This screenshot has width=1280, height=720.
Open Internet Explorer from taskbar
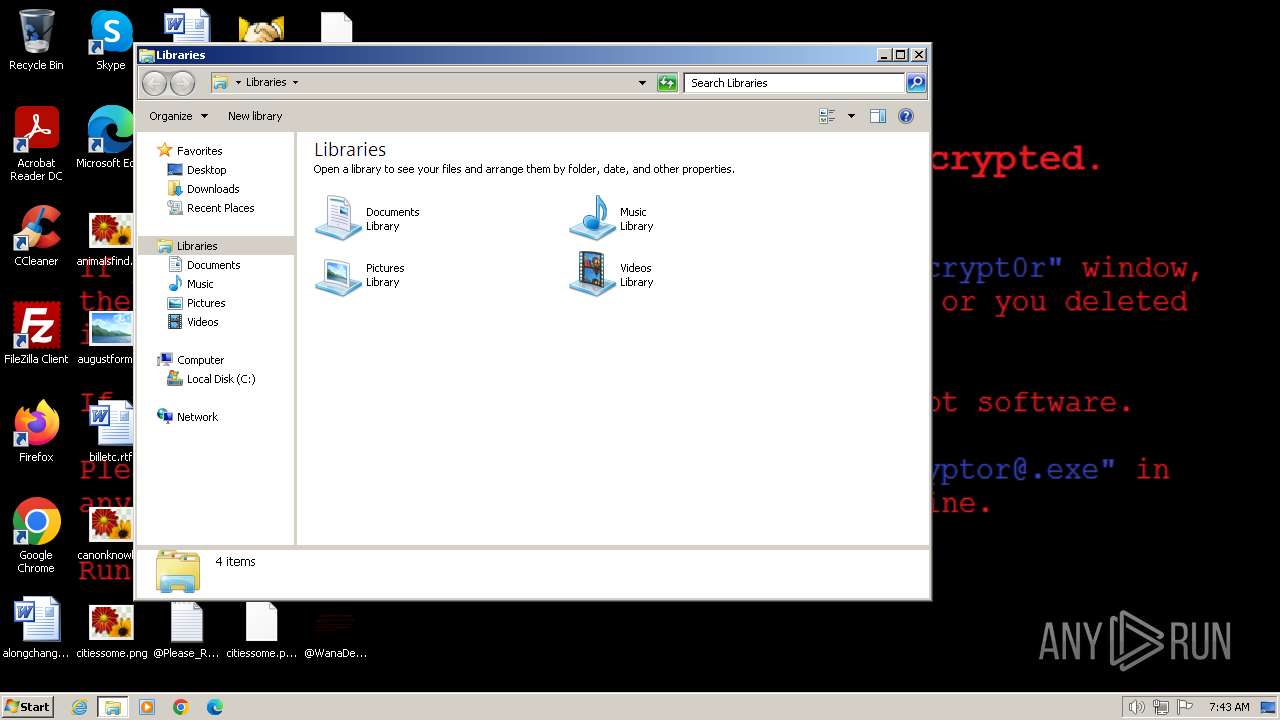[x=80, y=707]
